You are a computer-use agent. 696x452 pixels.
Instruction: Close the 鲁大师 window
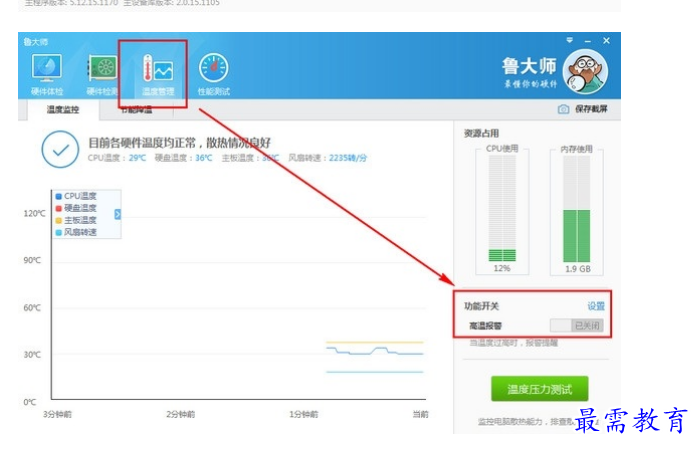pyautogui.click(x=606, y=40)
